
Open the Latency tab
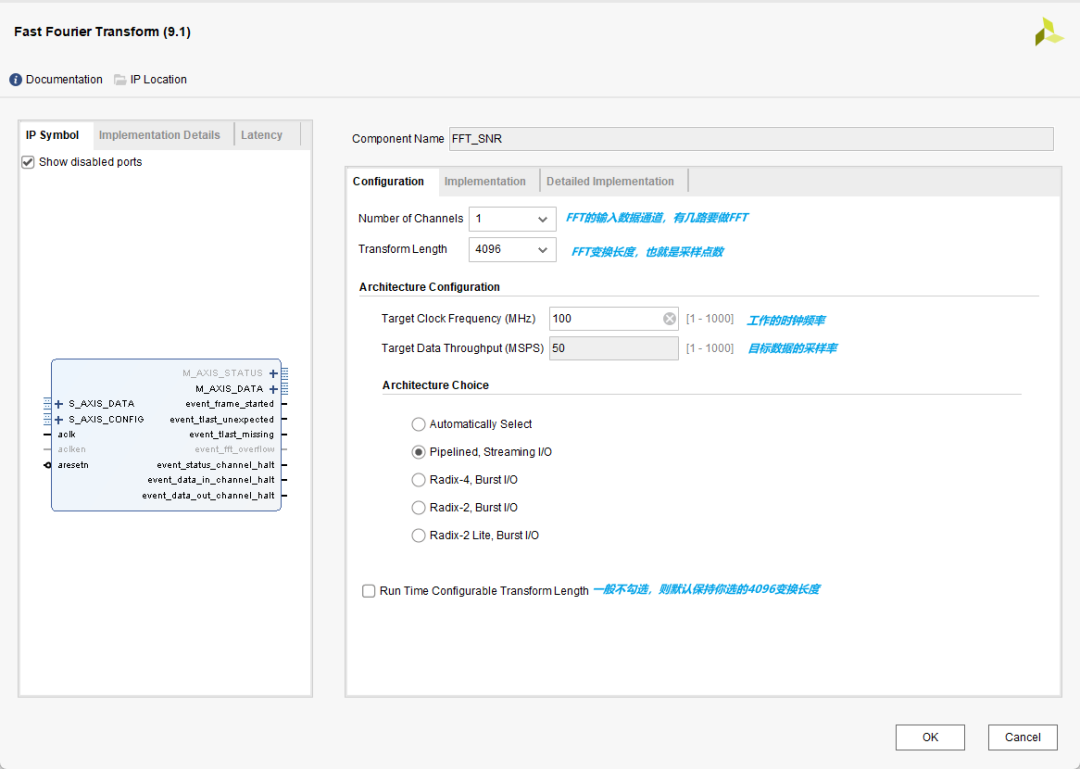click(x=262, y=135)
